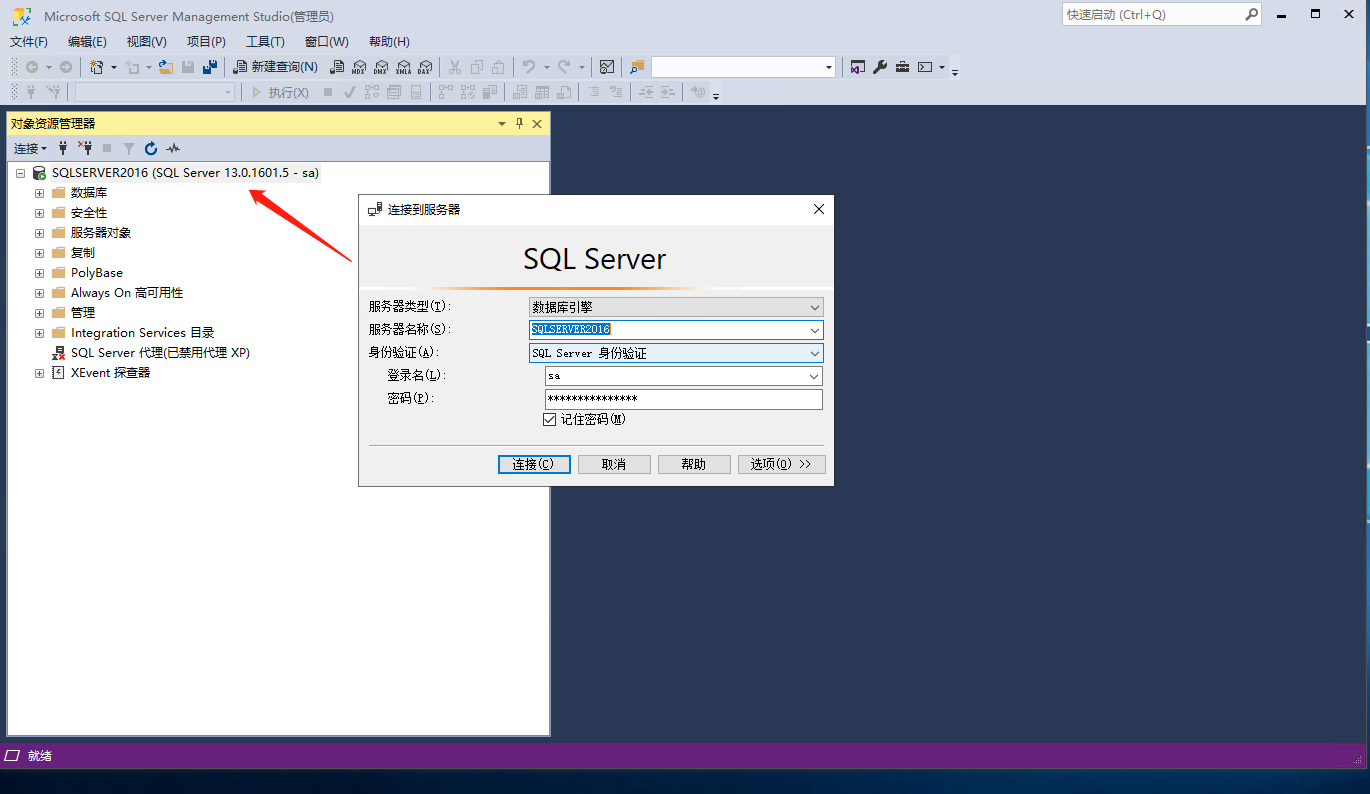Viewport: 1370px width, 794px height.
Task: Click the Save icon on the toolbar
Action: [x=190, y=66]
